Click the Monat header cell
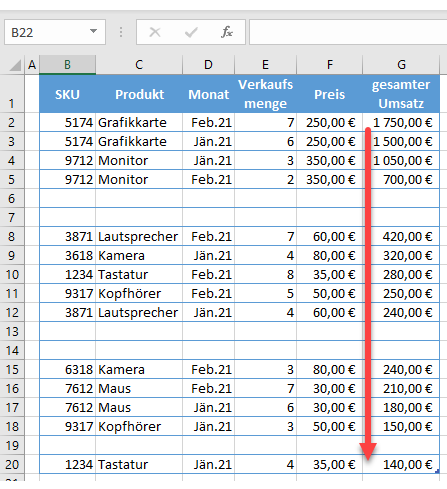447x489 pixels. pyautogui.click(x=208, y=94)
